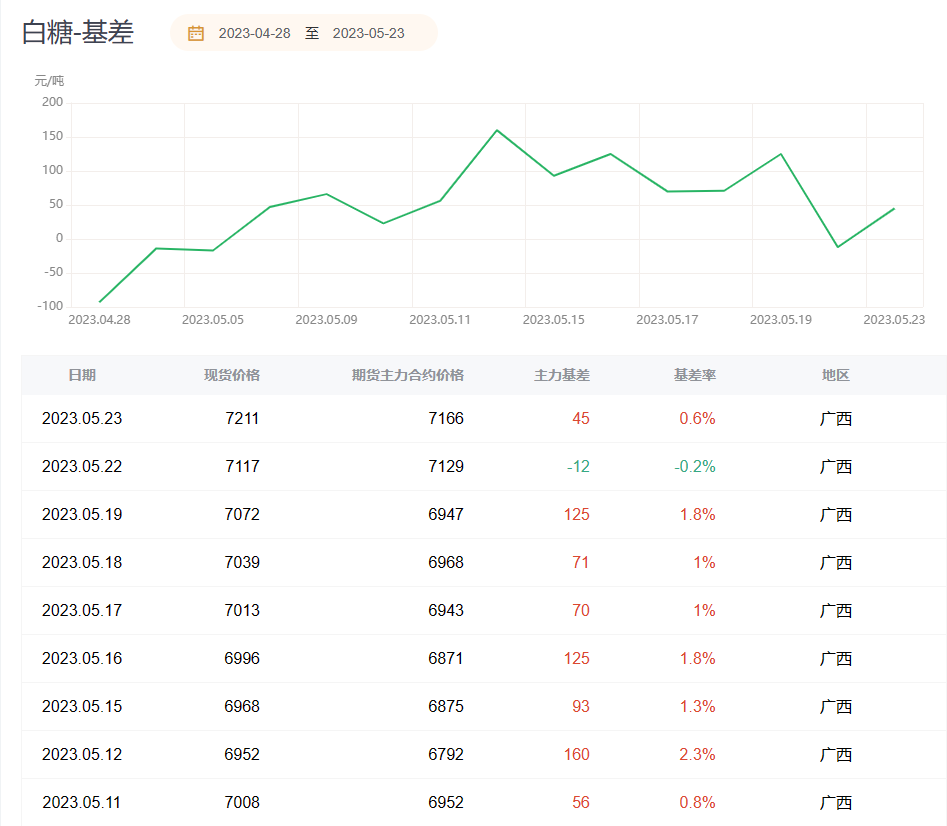Click the 期货主力合约价格 column header

pyautogui.click(x=407, y=375)
